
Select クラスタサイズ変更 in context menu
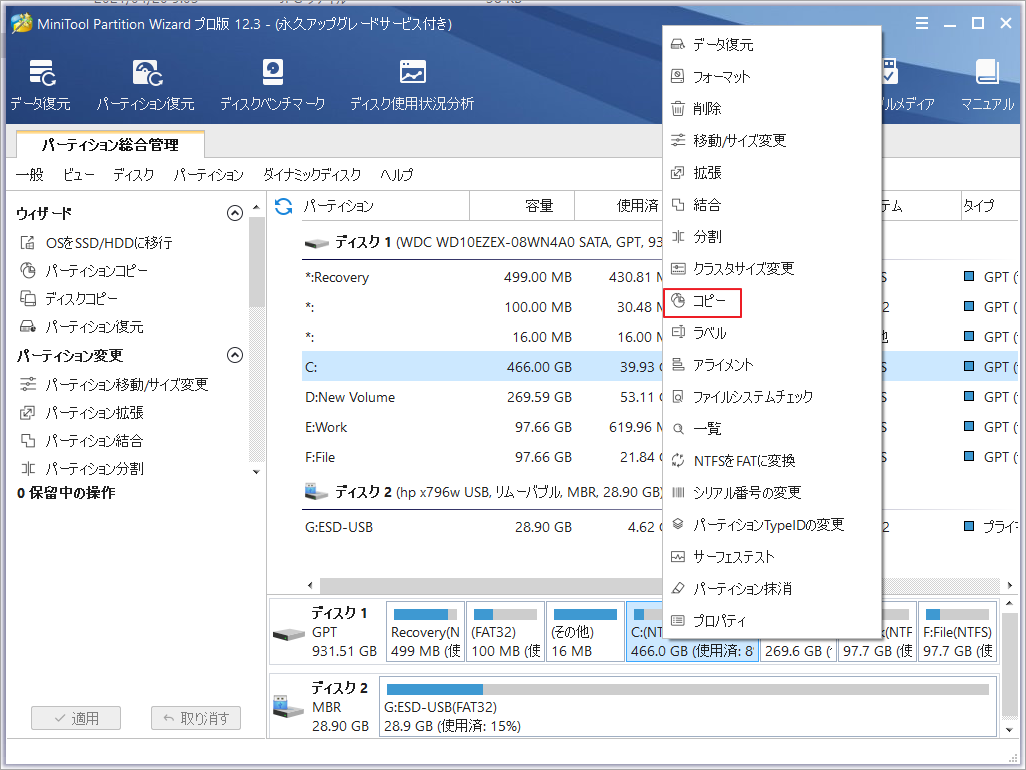point(772,269)
